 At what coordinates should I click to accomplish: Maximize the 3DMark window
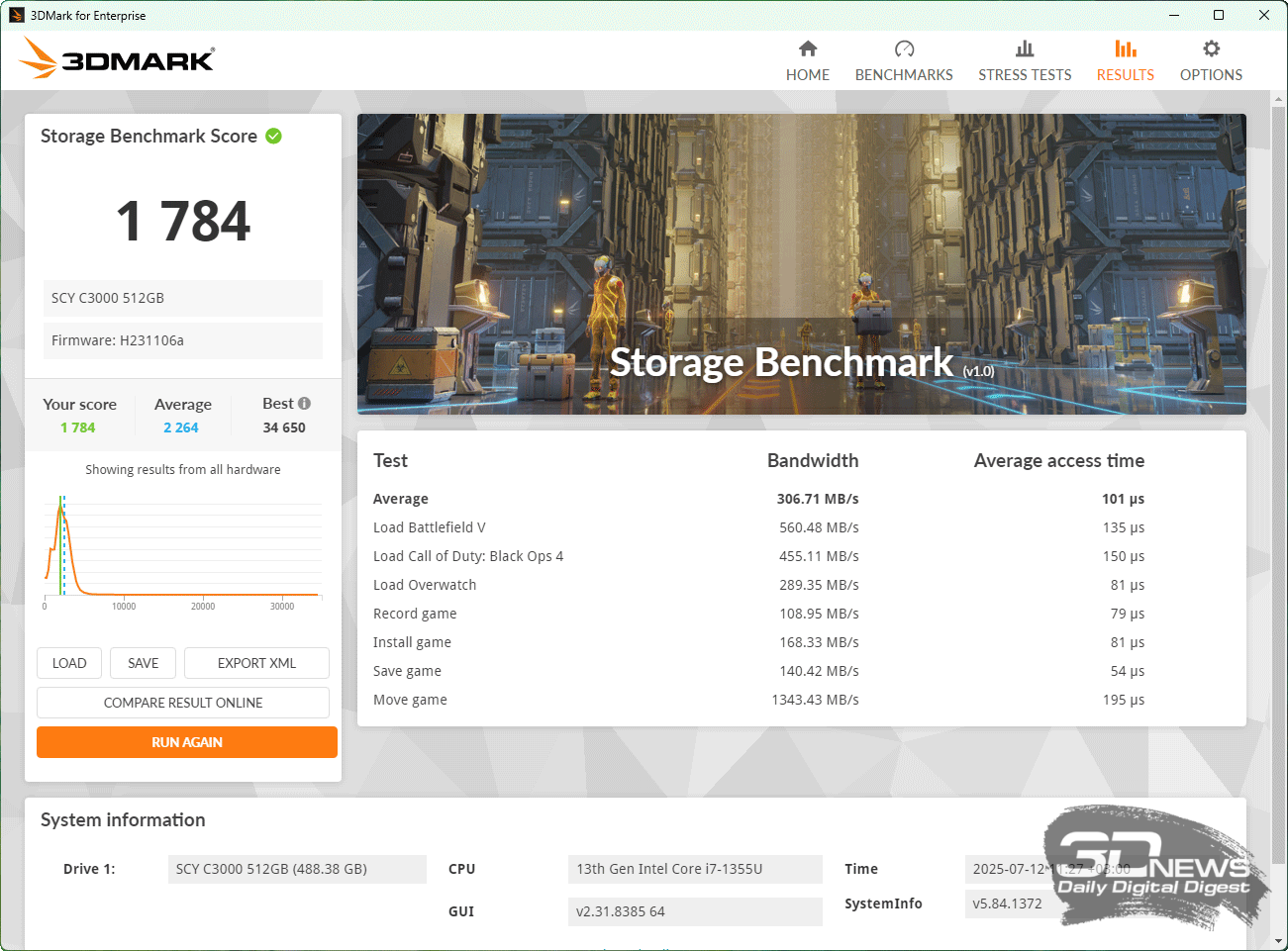[x=1219, y=15]
